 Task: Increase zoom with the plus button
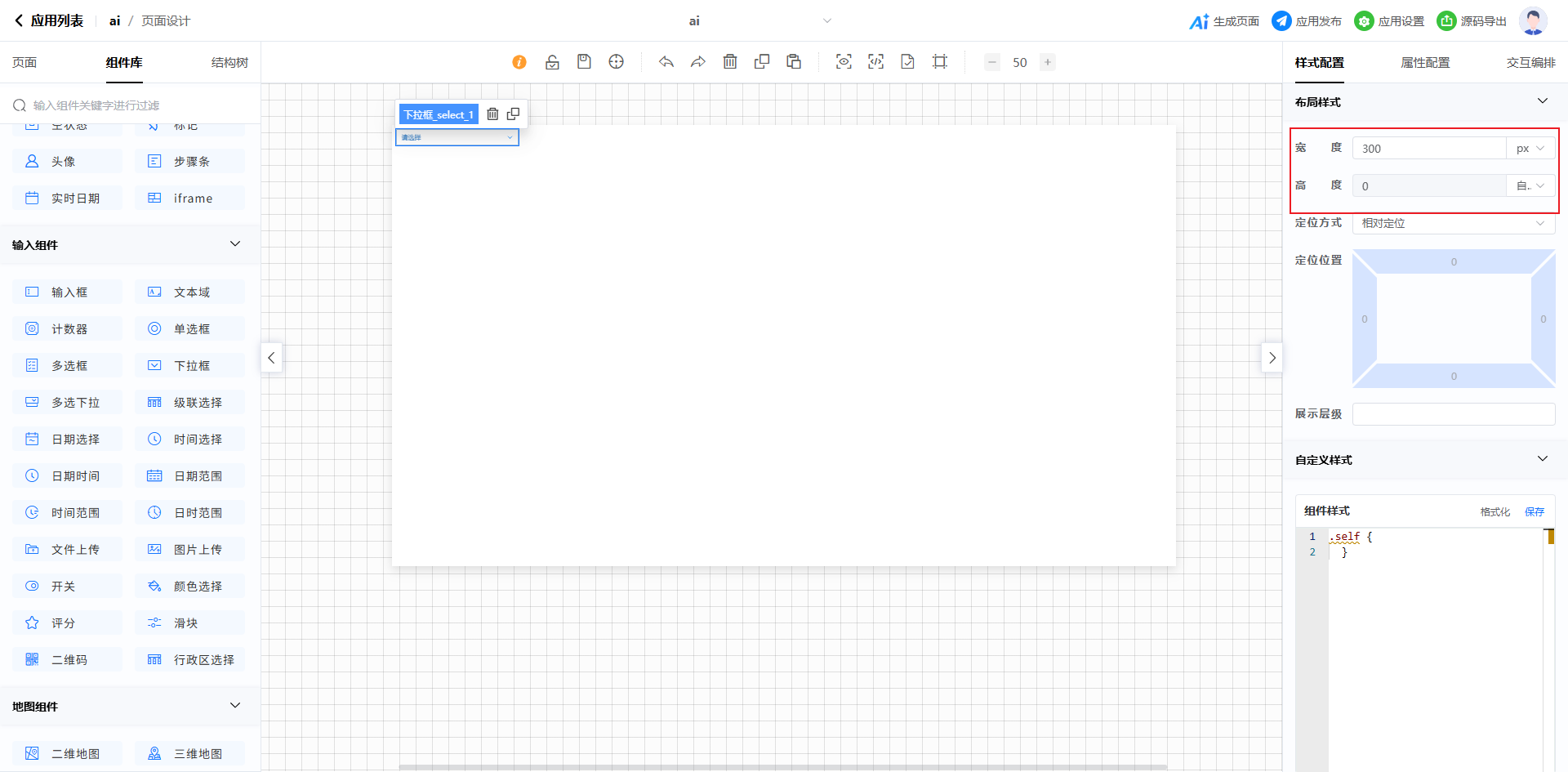pos(1048,62)
